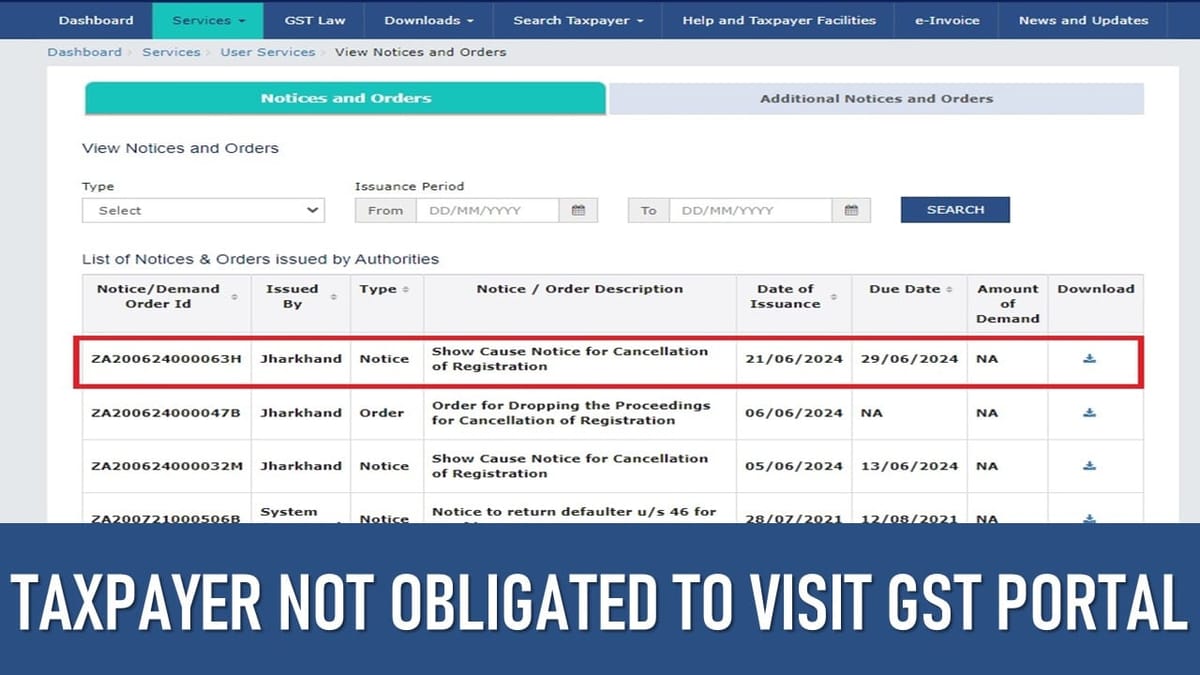1200x675 pixels.
Task: Expand the Services menu
Action: point(208,19)
